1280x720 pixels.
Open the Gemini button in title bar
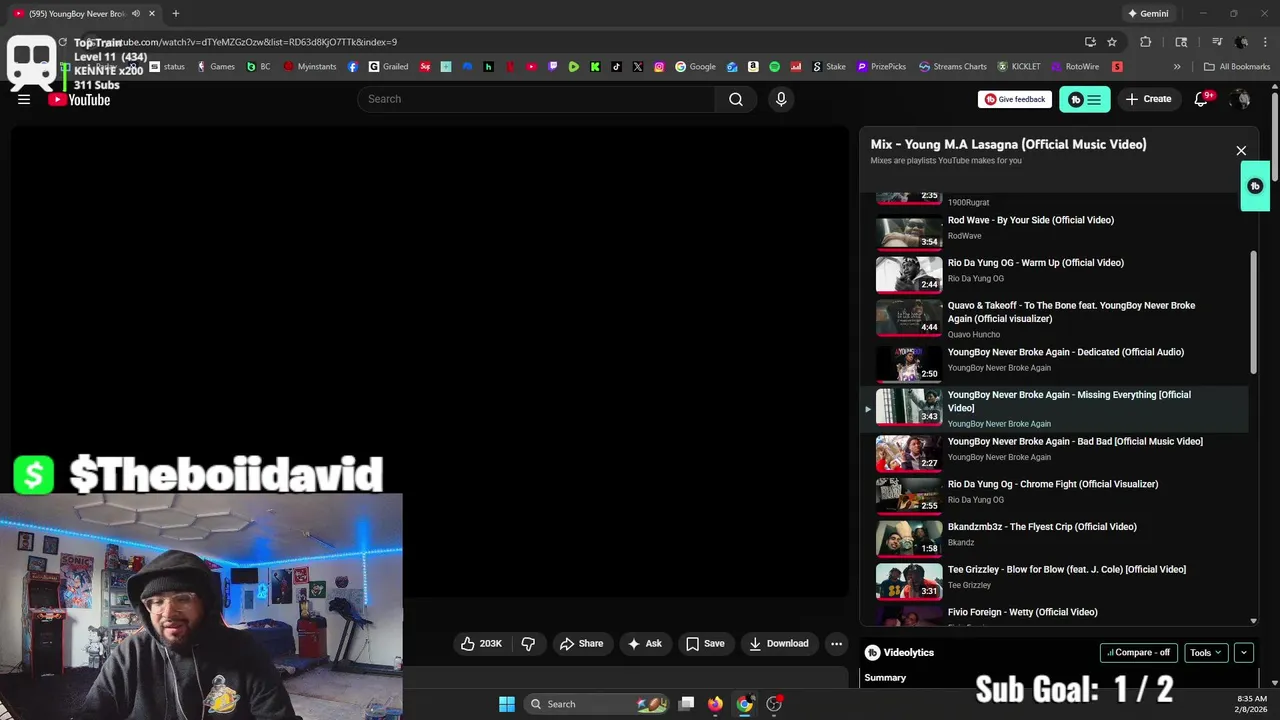(x=1147, y=14)
